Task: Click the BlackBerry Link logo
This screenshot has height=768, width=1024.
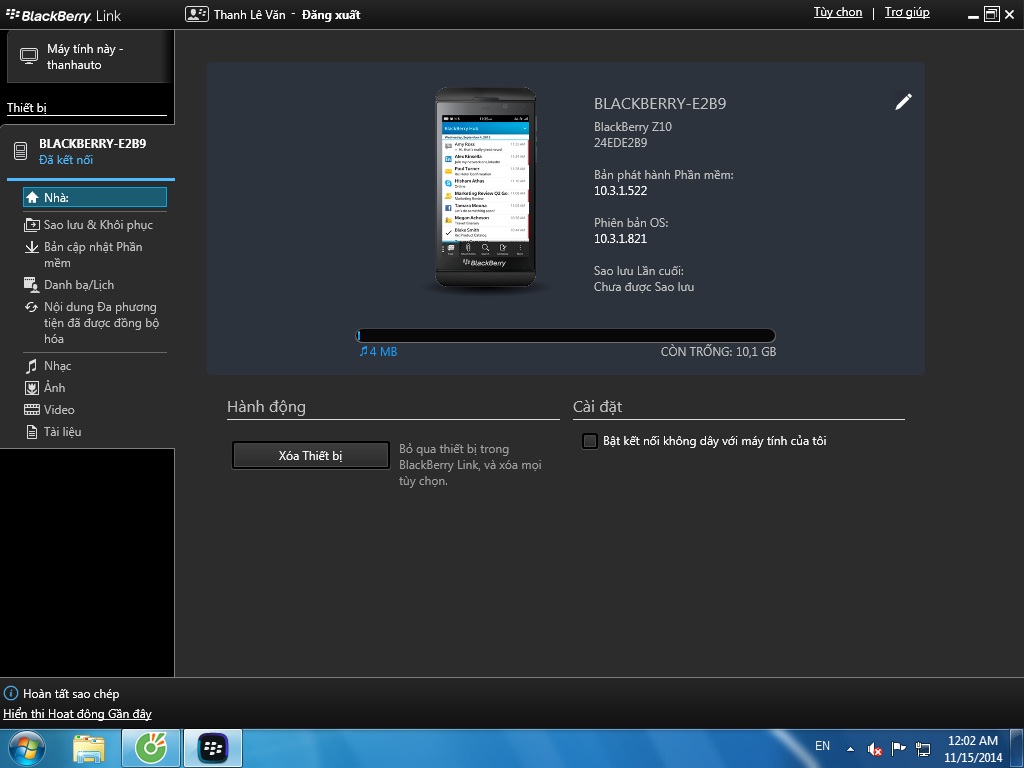Action: (63, 15)
